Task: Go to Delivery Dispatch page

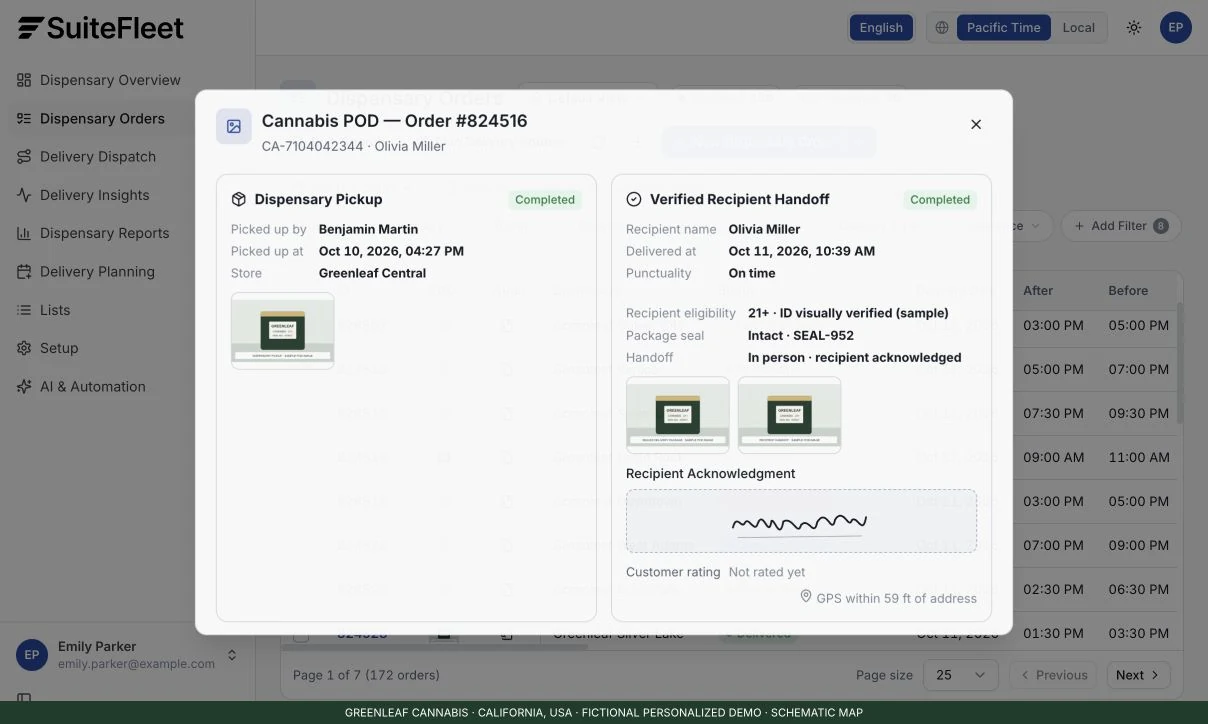Action: coord(98,156)
